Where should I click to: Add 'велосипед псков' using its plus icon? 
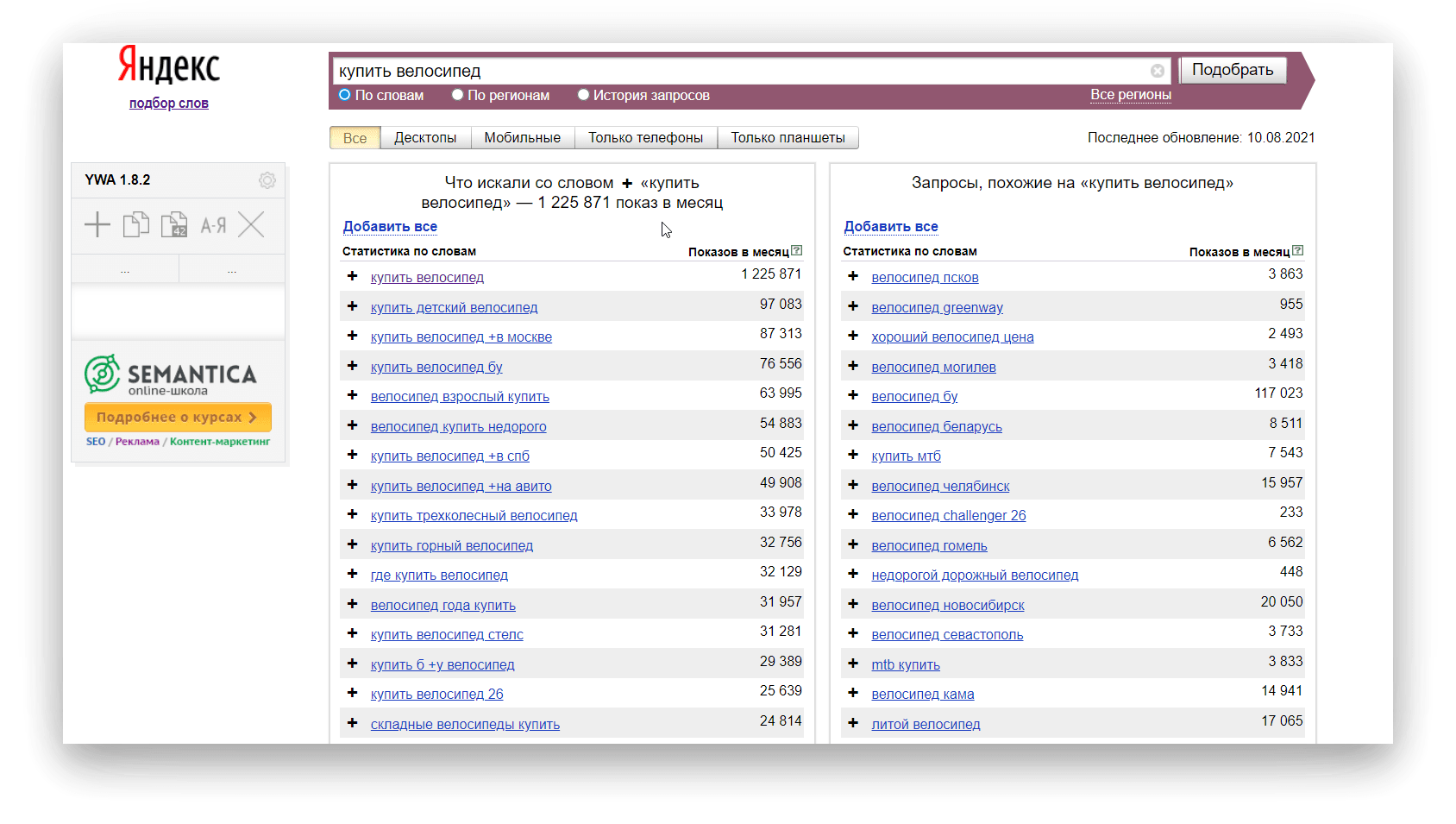(x=853, y=276)
